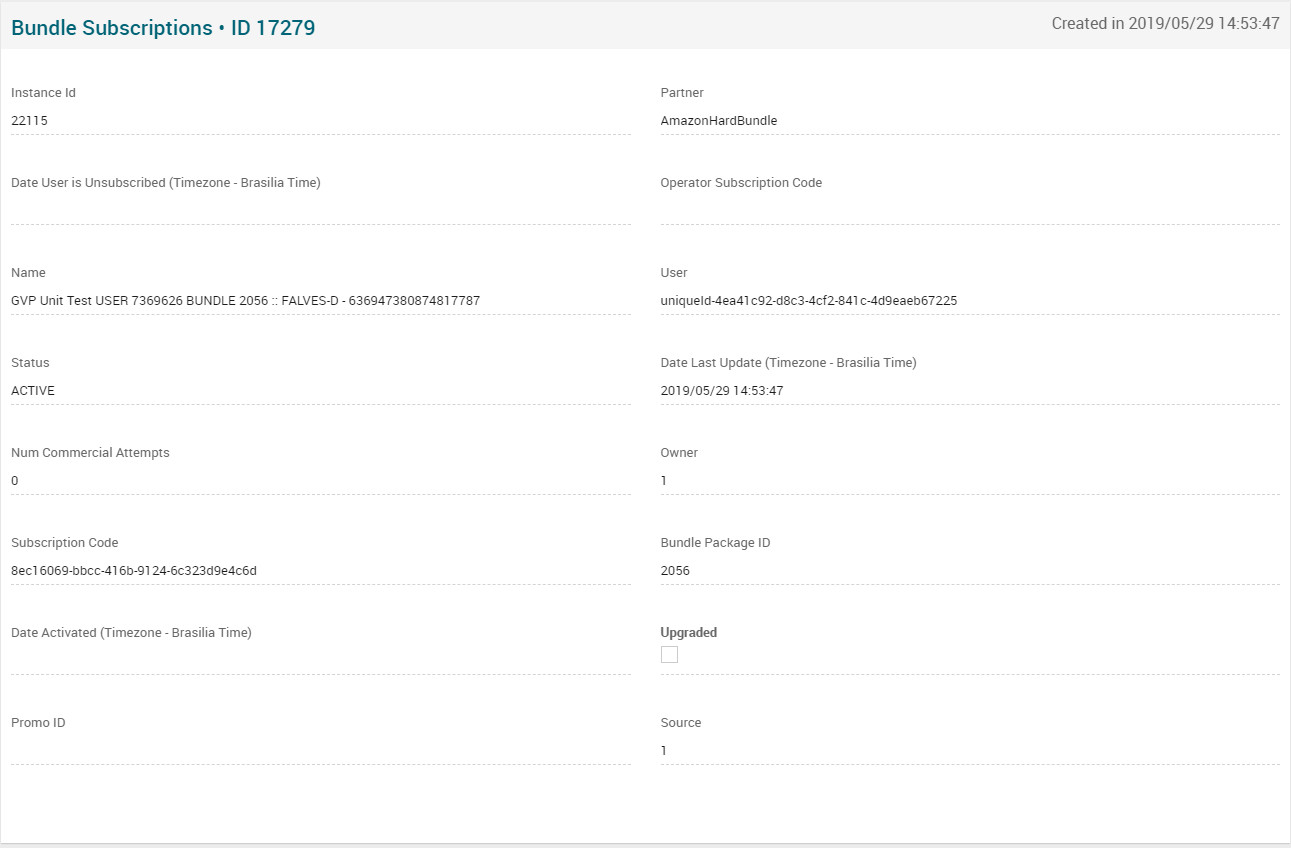Click the Status field showing ACTIVE
This screenshot has width=1291, height=848.
320,391
